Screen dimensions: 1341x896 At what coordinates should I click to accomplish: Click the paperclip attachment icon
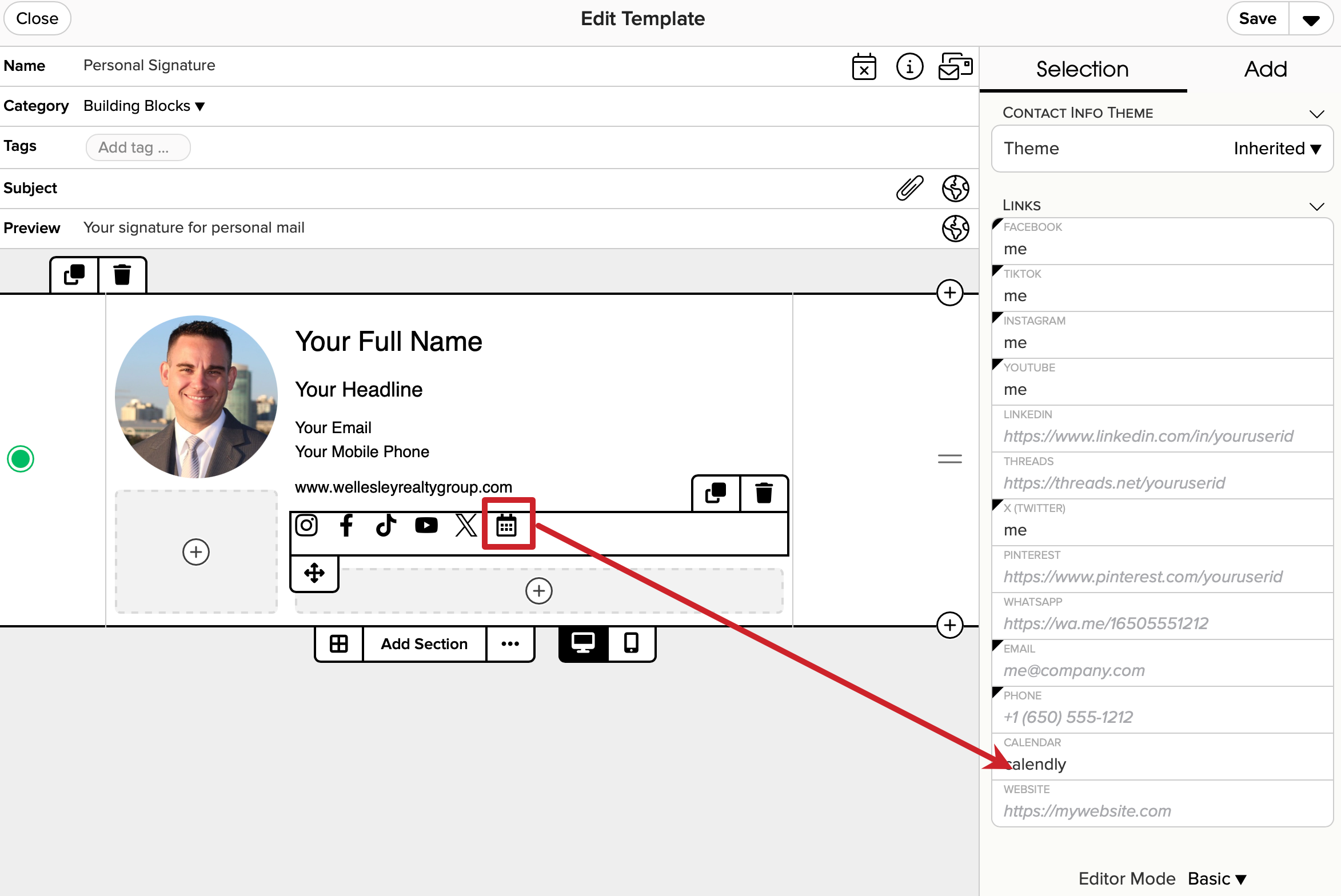tap(909, 188)
